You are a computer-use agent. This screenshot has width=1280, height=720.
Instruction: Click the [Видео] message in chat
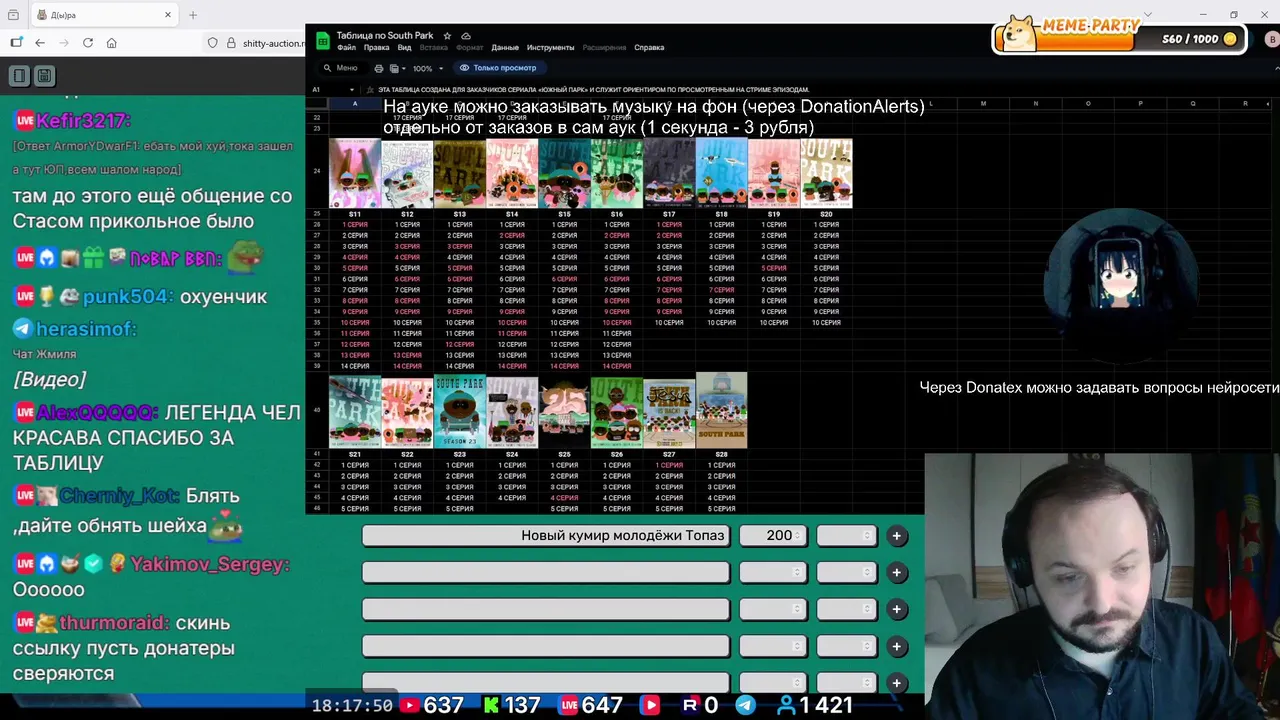point(49,380)
